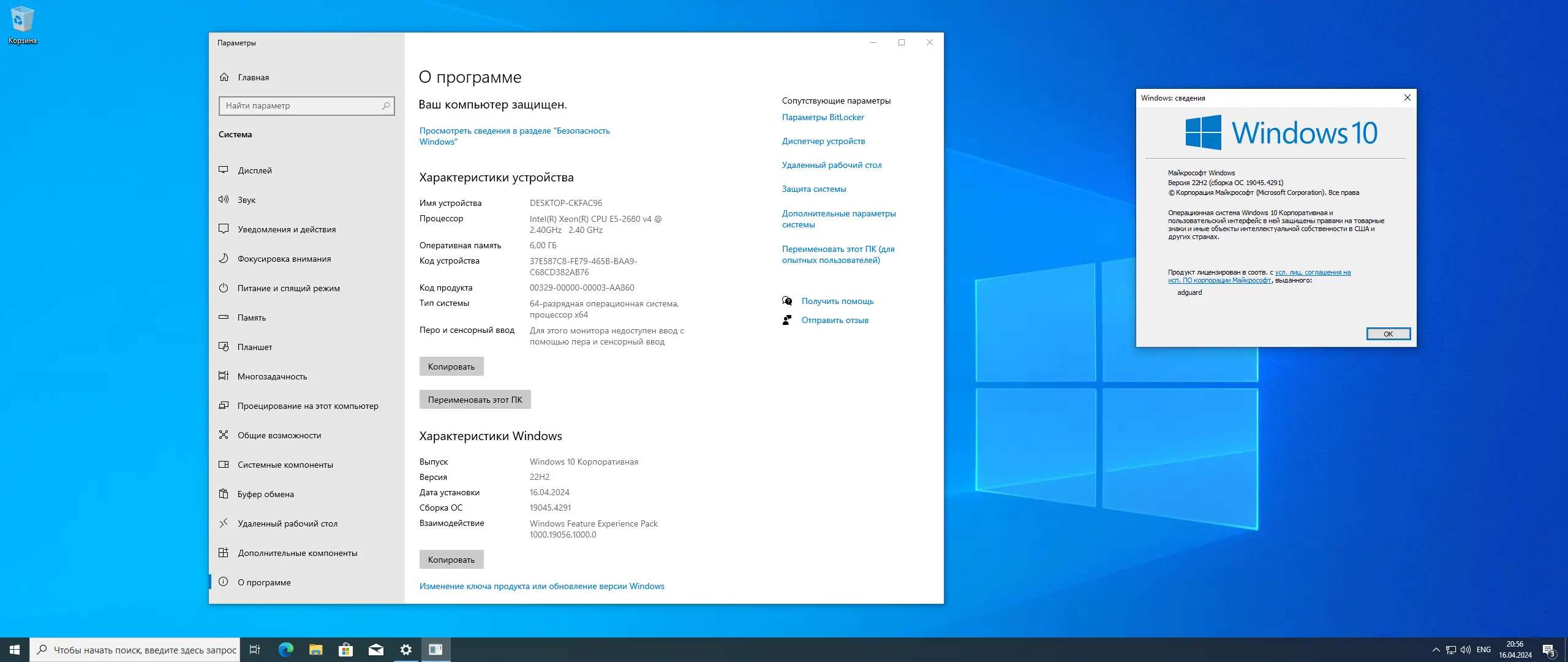Open the Multitasking settings page

[x=272, y=376]
